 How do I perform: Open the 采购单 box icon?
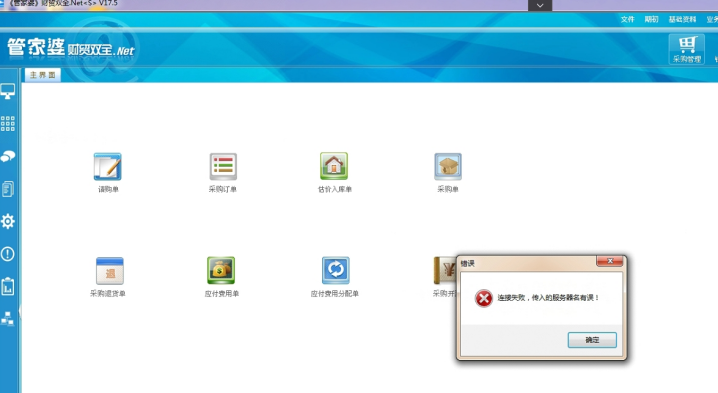coord(448,167)
